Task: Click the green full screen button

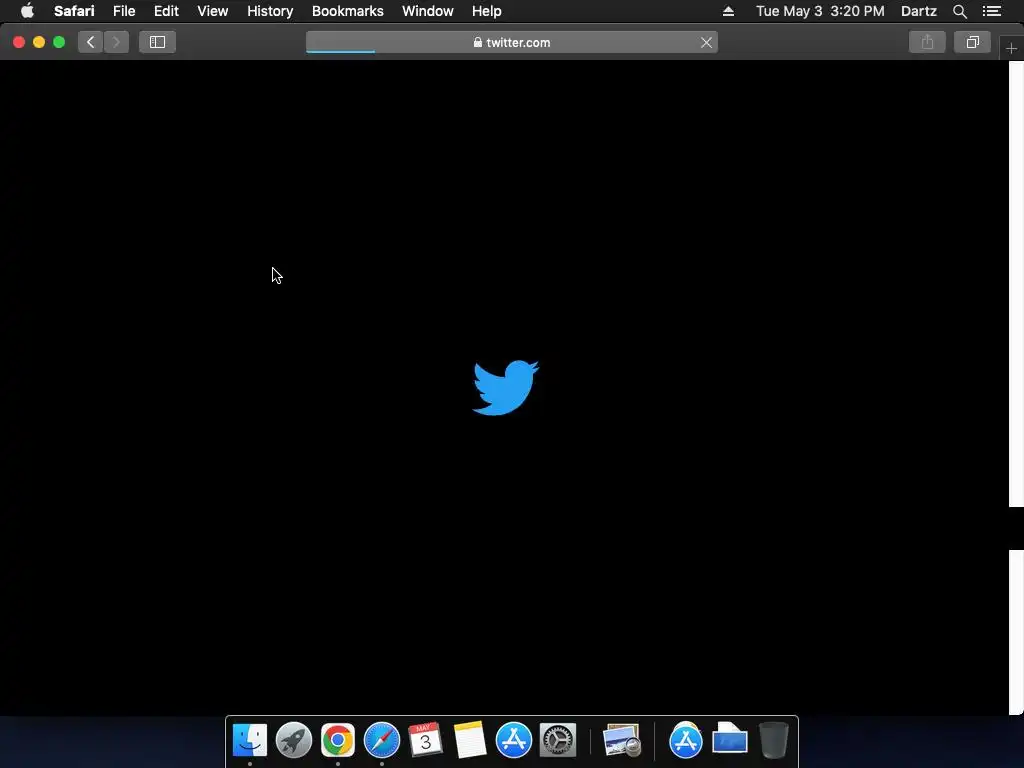Action: pyautogui.click(x=59, y=42)
